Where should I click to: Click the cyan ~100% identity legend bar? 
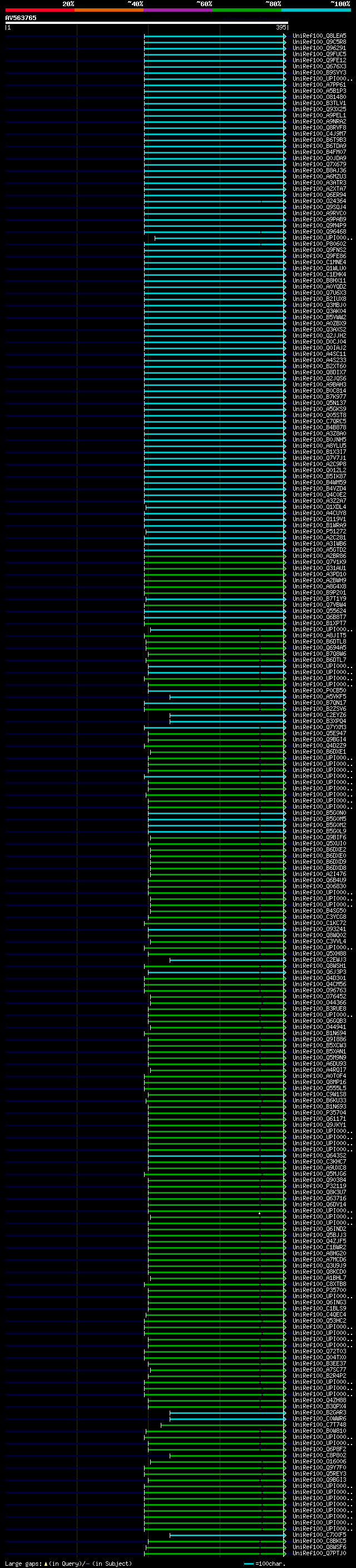316,10
